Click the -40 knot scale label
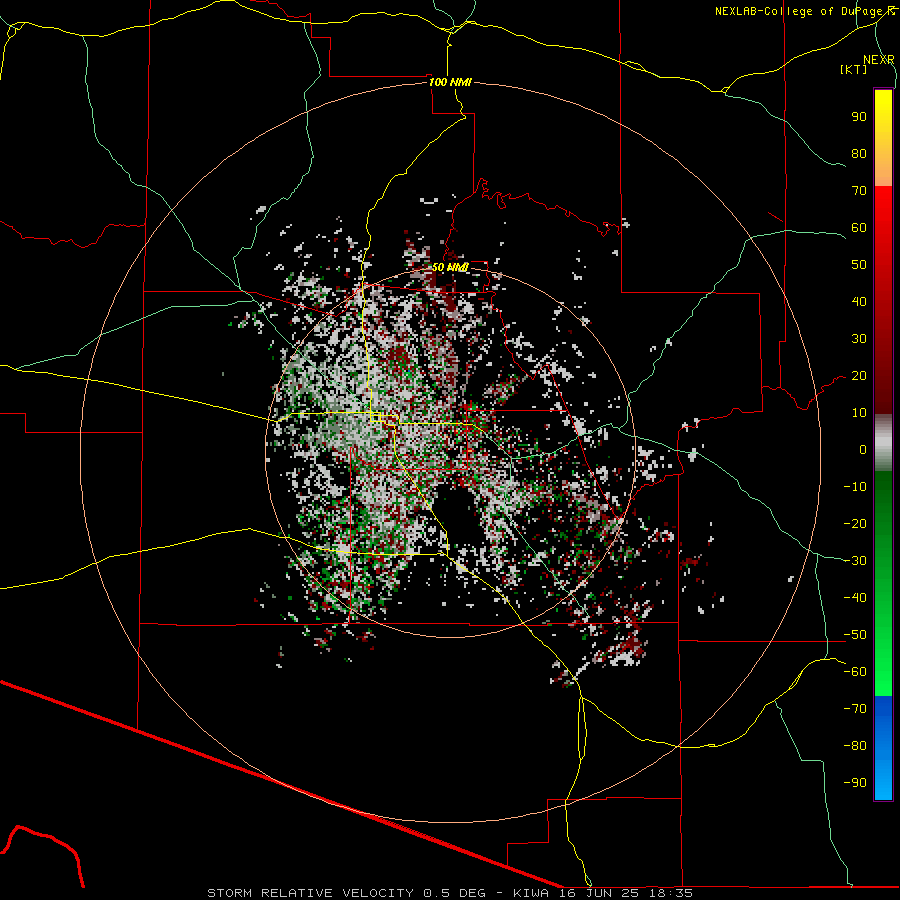900x900 pixels. (x=855, y=598)
